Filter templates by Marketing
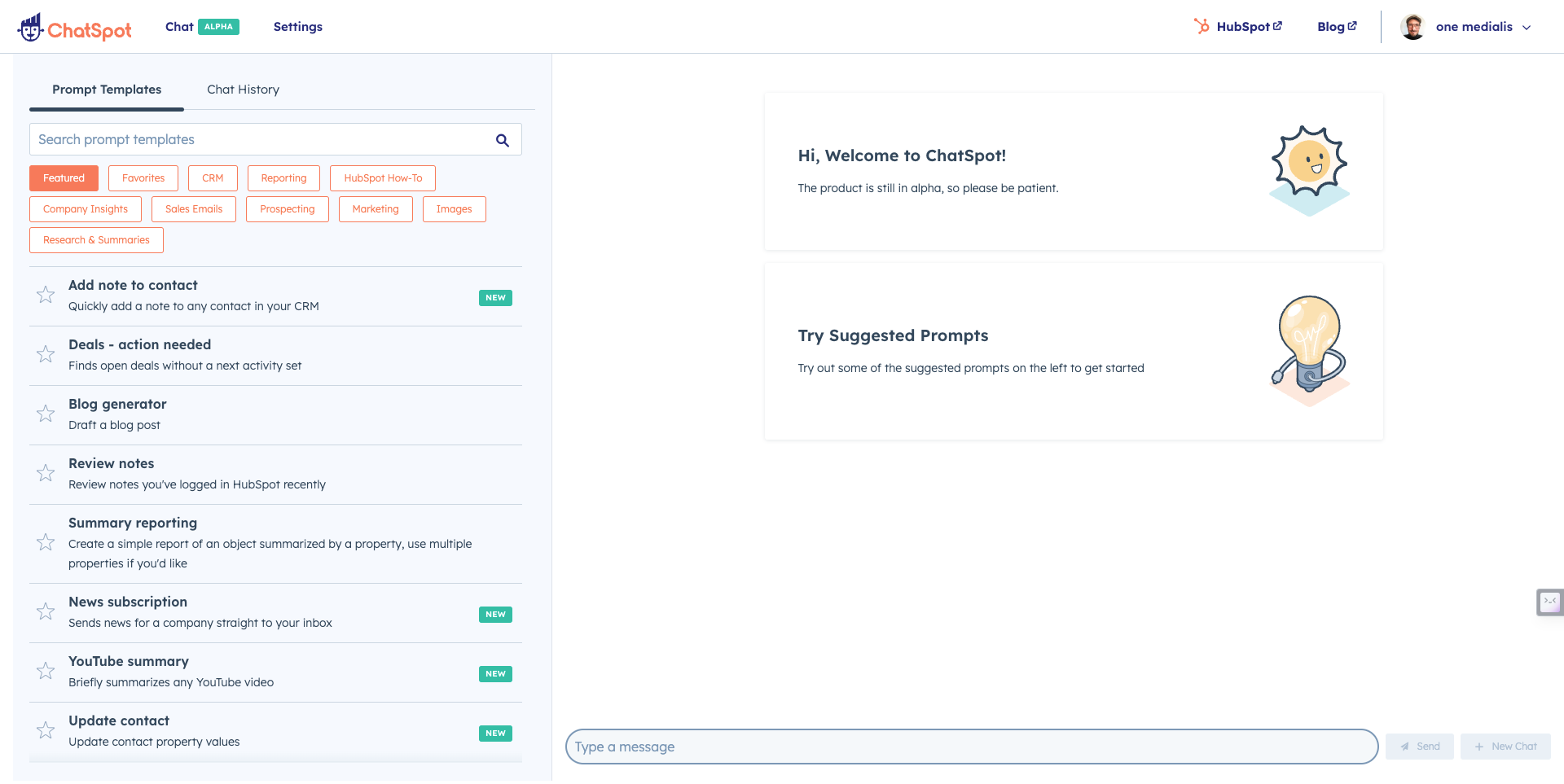1564x784 pixels. point(376,209)
